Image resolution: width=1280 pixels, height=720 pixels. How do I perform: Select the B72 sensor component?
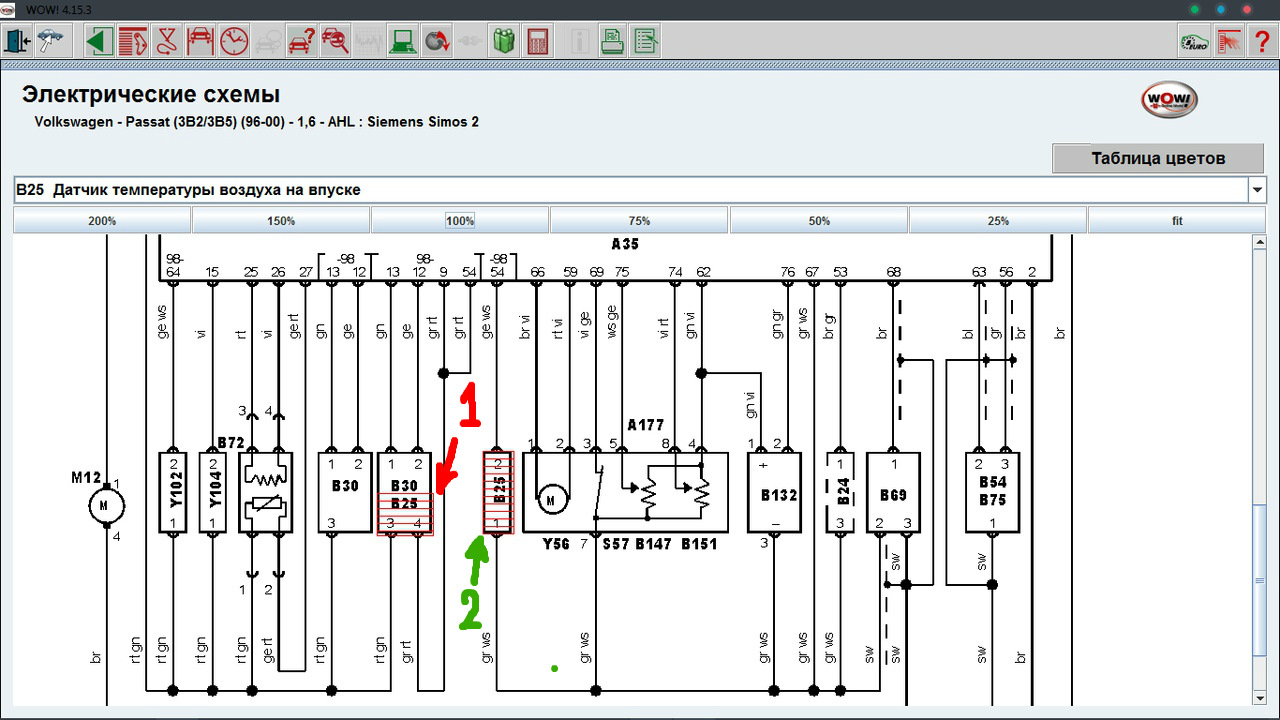[x=265, y=492]
